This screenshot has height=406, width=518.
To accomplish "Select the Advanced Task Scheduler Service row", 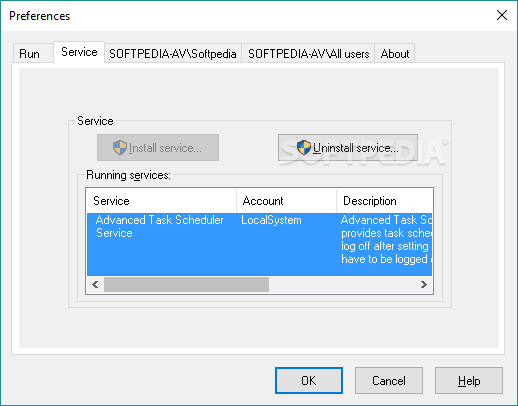I will [259, 244].
